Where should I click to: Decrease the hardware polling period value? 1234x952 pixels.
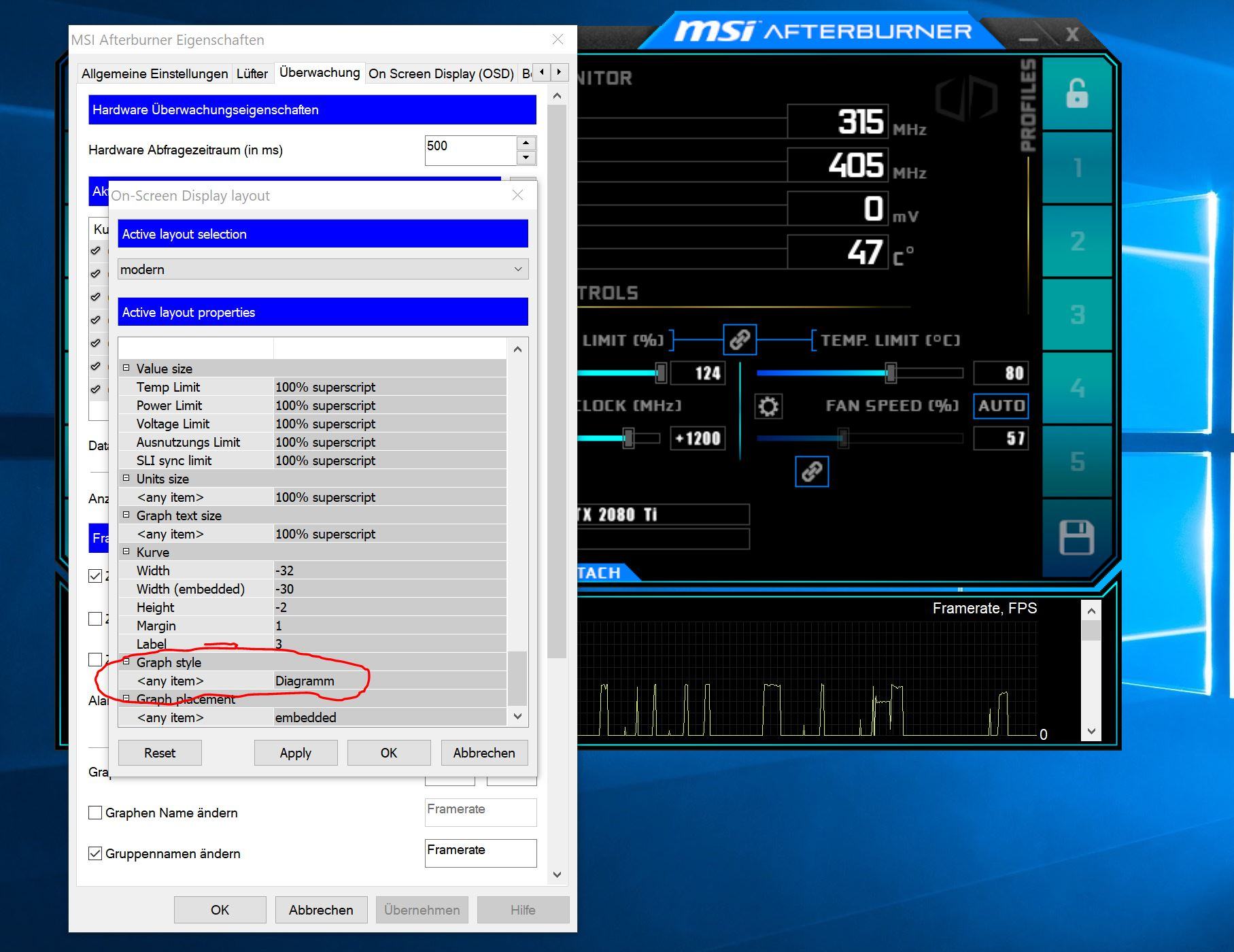click(x=526, y=158)
